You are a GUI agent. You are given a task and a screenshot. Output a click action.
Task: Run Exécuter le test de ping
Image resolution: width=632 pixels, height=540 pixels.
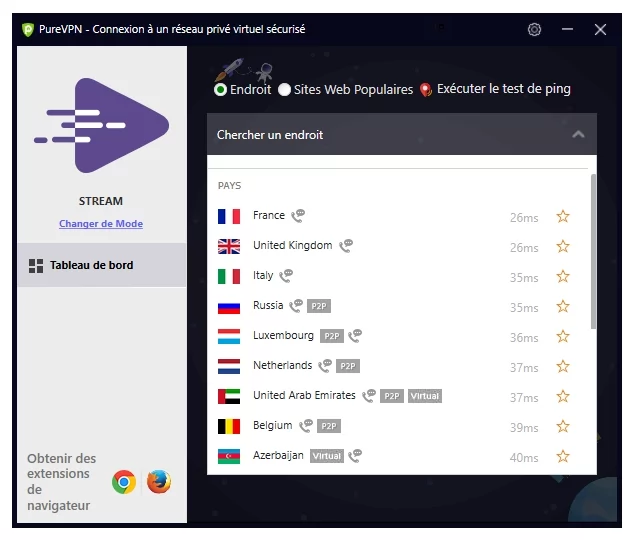point(503,89)
